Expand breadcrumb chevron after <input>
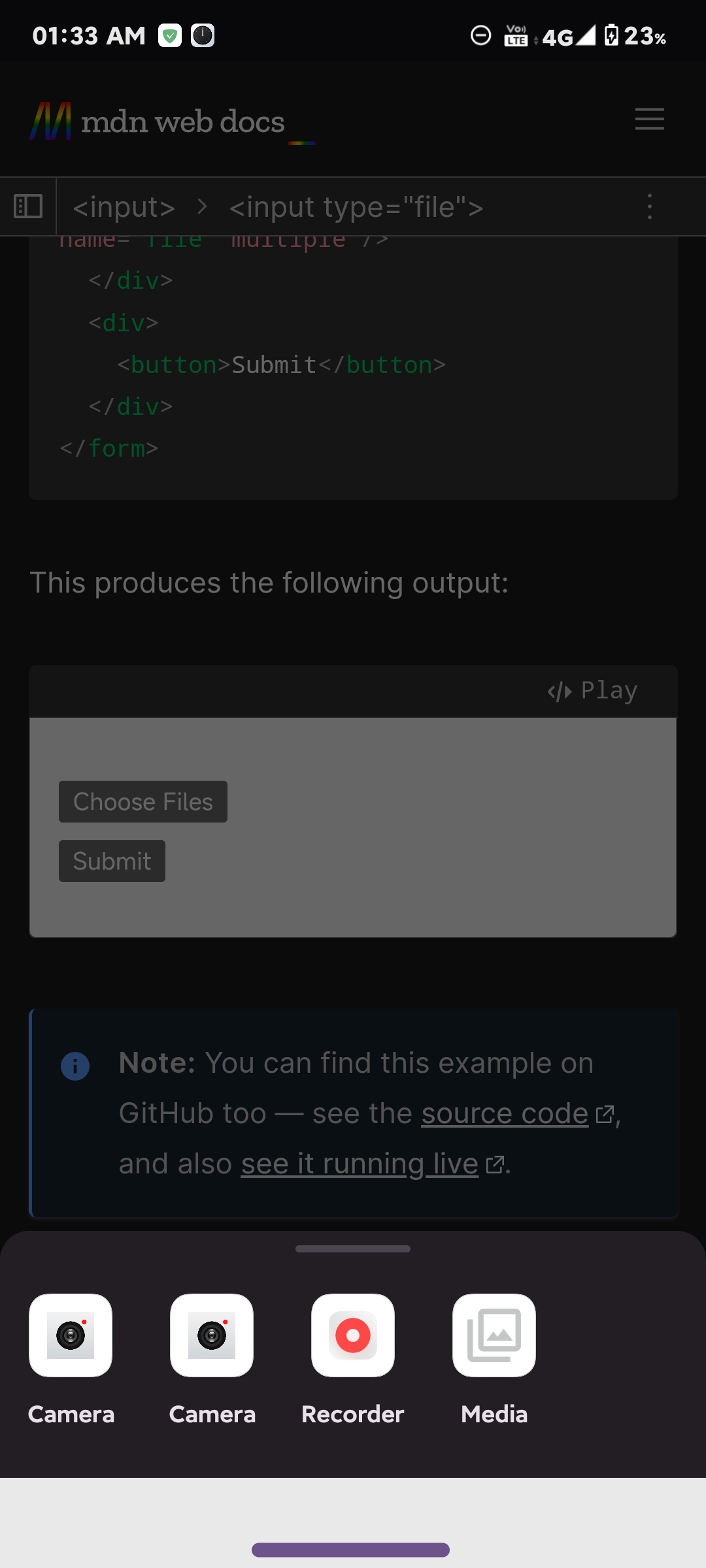 click(x=202, y=207)
